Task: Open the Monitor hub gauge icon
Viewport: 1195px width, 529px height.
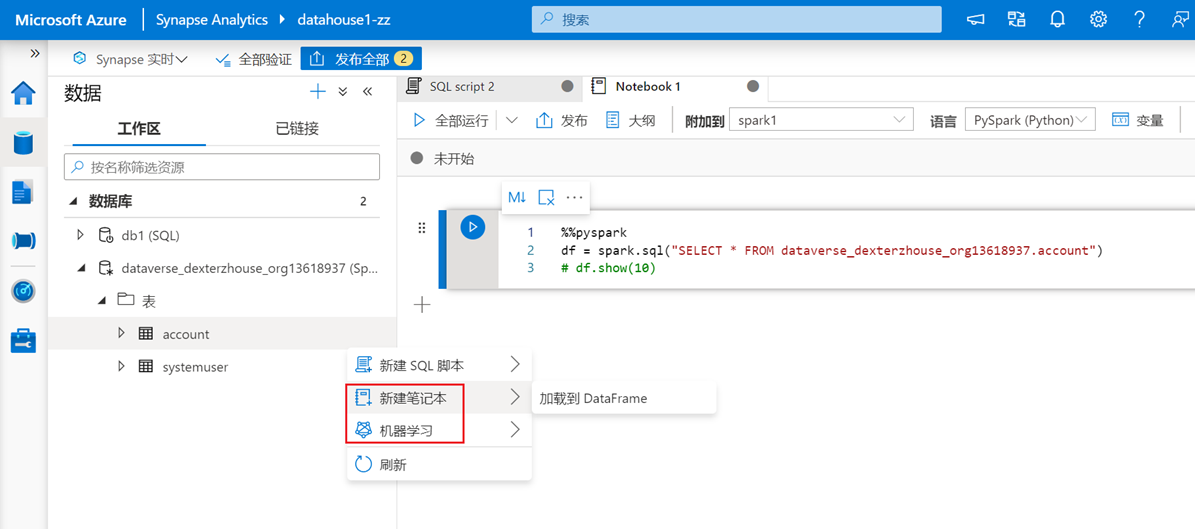Action: 24,291
